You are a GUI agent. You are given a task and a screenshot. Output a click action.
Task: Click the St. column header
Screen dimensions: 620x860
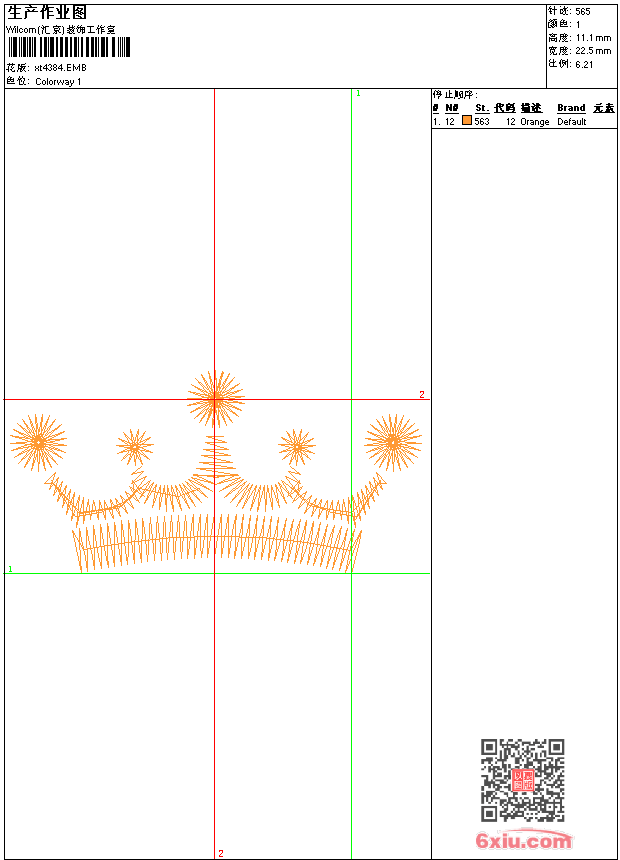pyautogui.click(x=482, y=108)
